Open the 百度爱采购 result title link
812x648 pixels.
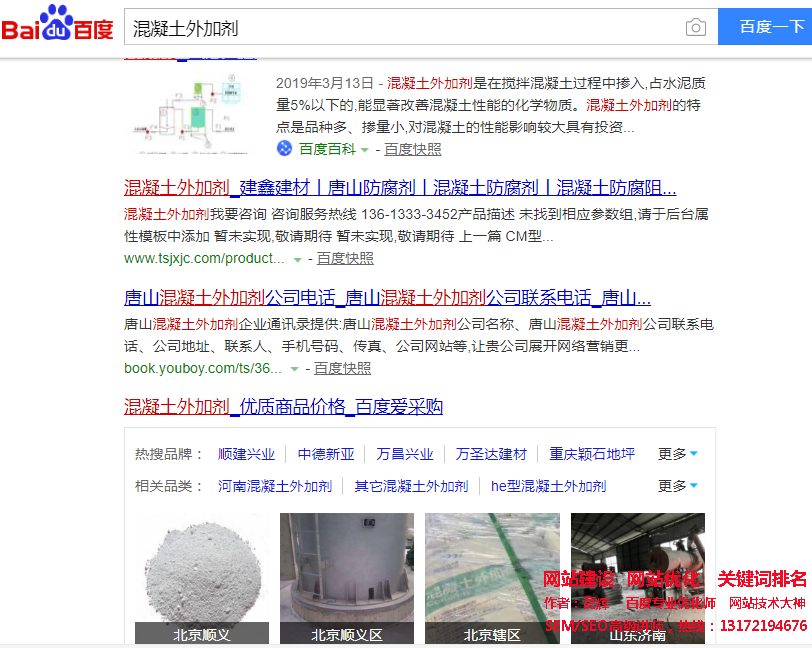click(283, 407)
